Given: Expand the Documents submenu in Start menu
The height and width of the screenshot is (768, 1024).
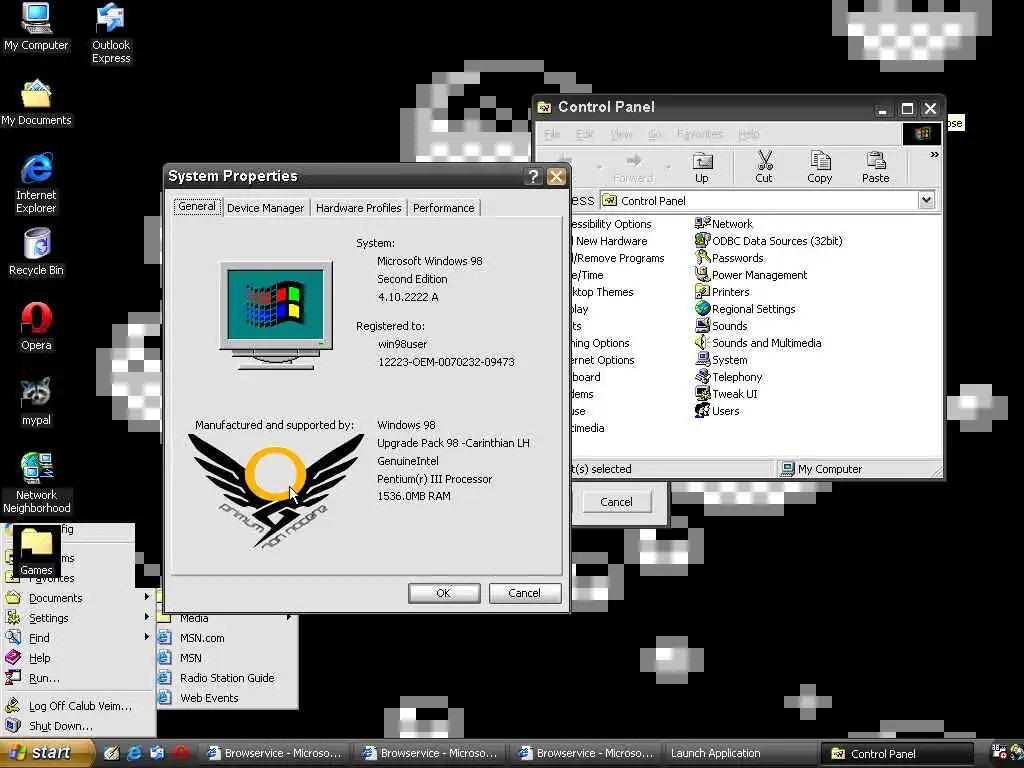Looking at the screenshot, I should pyautogui.click(x=77, y=598).
